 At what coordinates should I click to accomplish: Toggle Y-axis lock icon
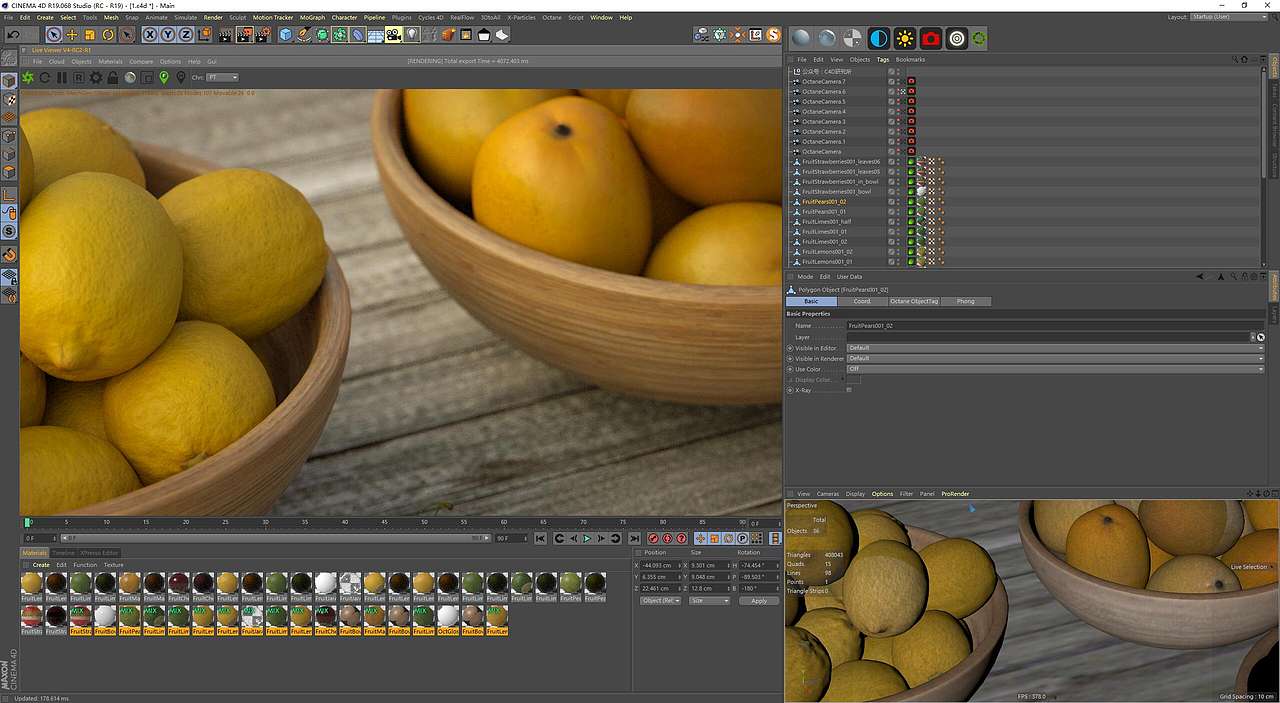(167, 34)
